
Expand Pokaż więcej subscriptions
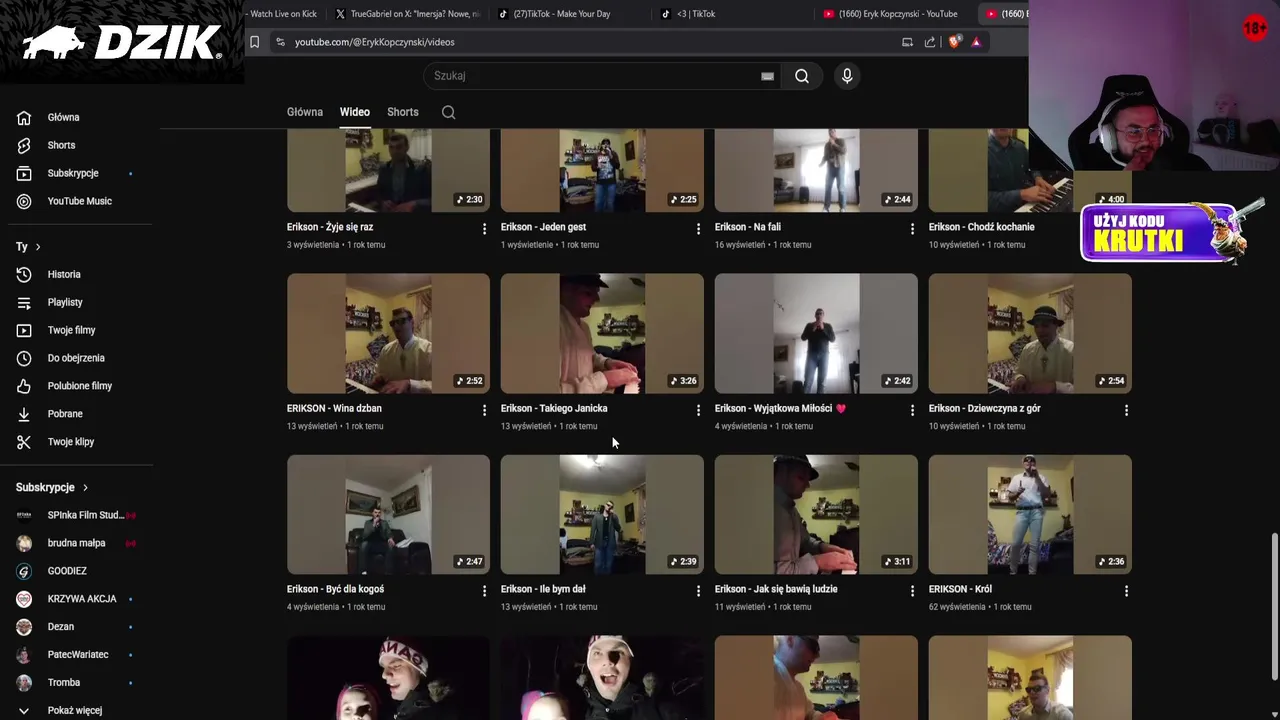(74, 710)
